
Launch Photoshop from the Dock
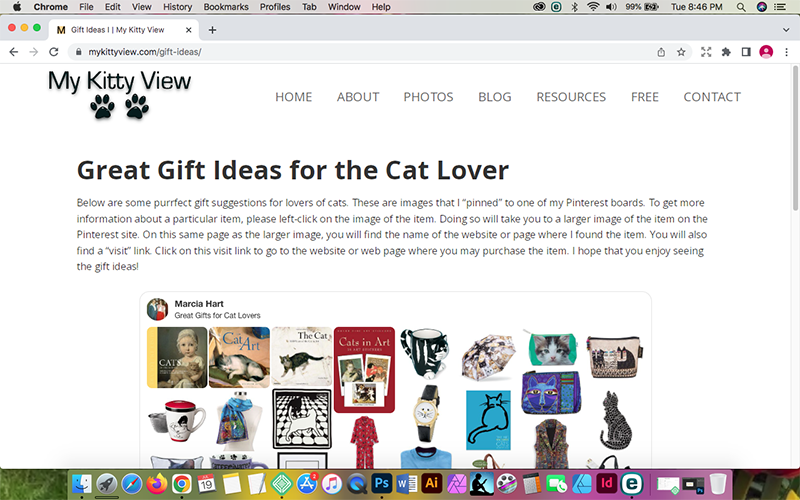pos(381,484)
